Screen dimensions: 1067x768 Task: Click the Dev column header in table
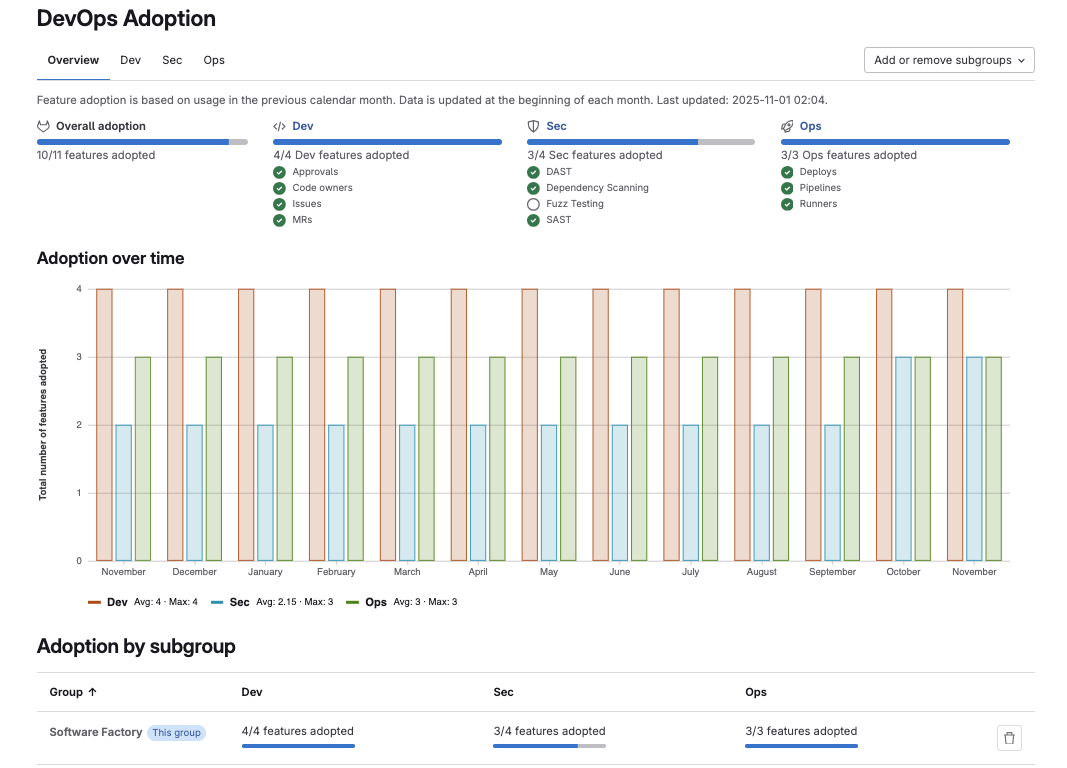click(252, 692)
